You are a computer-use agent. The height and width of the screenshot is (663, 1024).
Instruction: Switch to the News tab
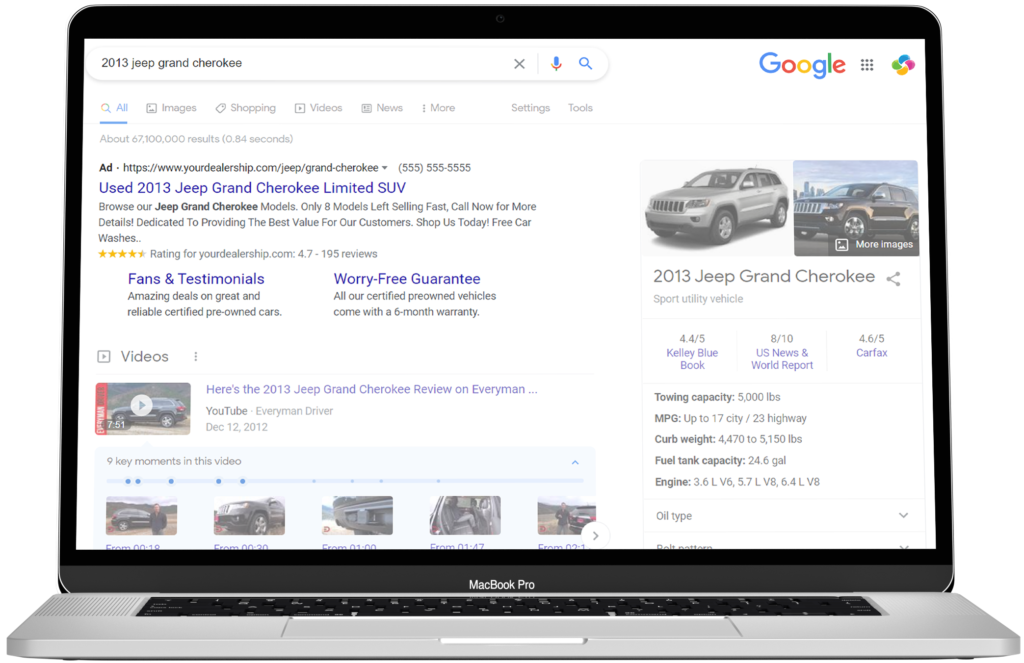tap(382, 108)
